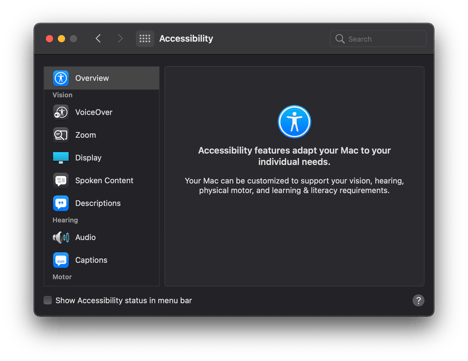This screenshot has height=361, width=468.
Task: Open the Captions row label
Action: click(91, 260)
